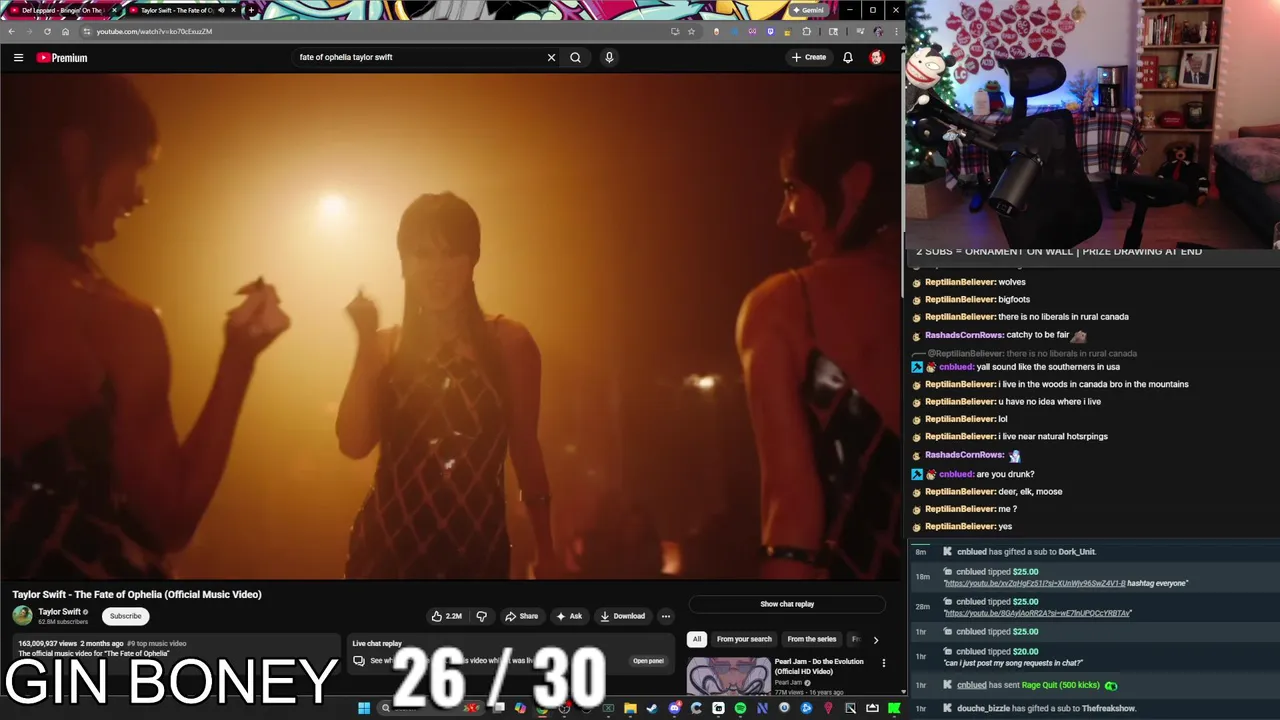
Task: Select the 'From your search' chip
Action: tap(744, 639)
